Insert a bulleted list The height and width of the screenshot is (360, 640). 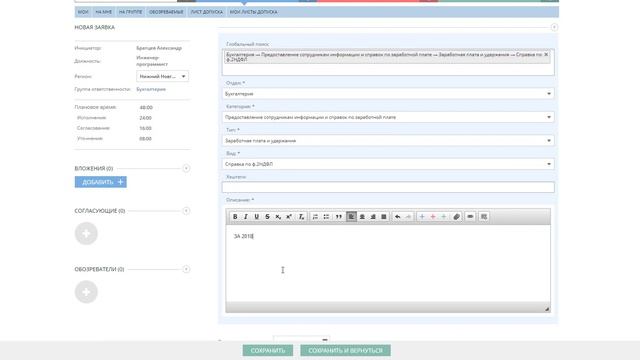pyautogui.click(x=326, y=217)
